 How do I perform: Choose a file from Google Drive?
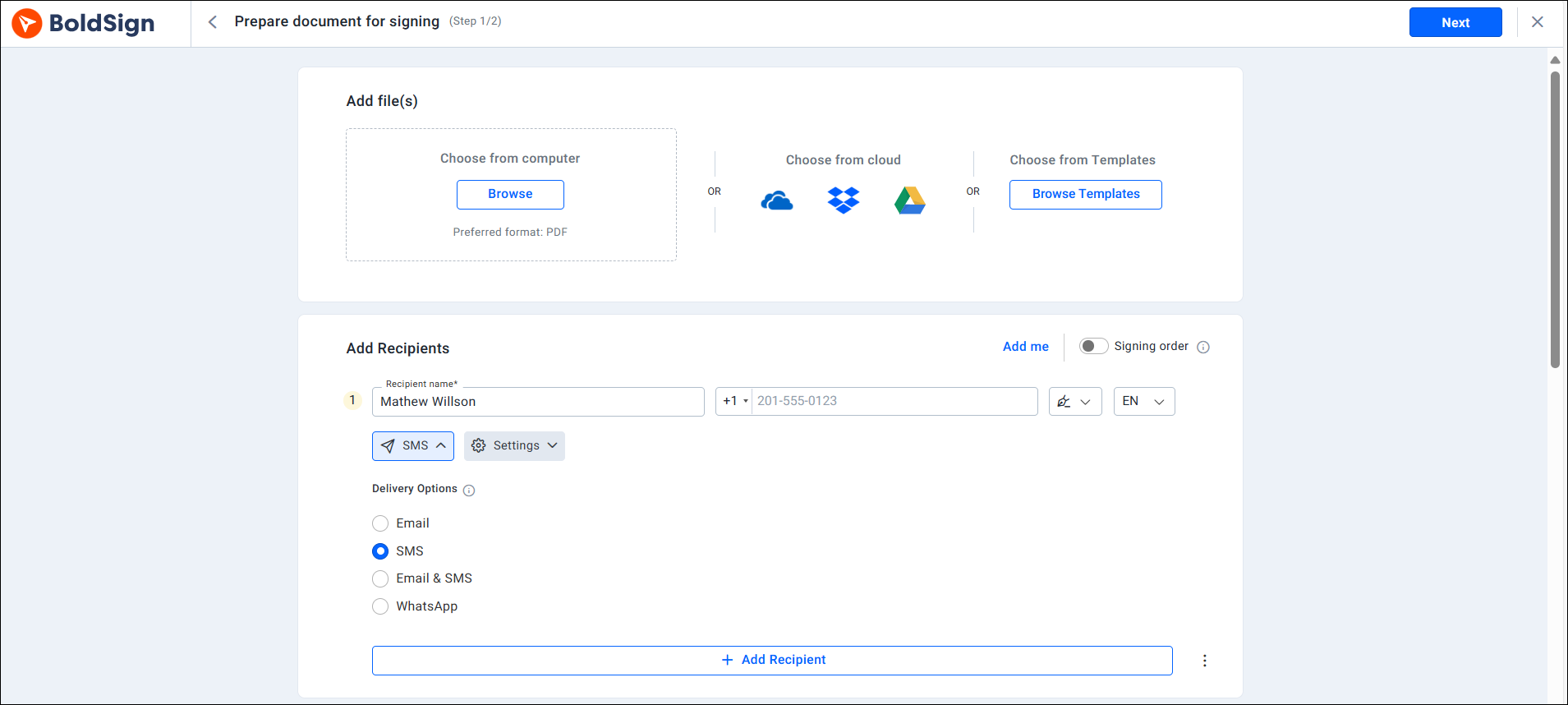(910, 200)
